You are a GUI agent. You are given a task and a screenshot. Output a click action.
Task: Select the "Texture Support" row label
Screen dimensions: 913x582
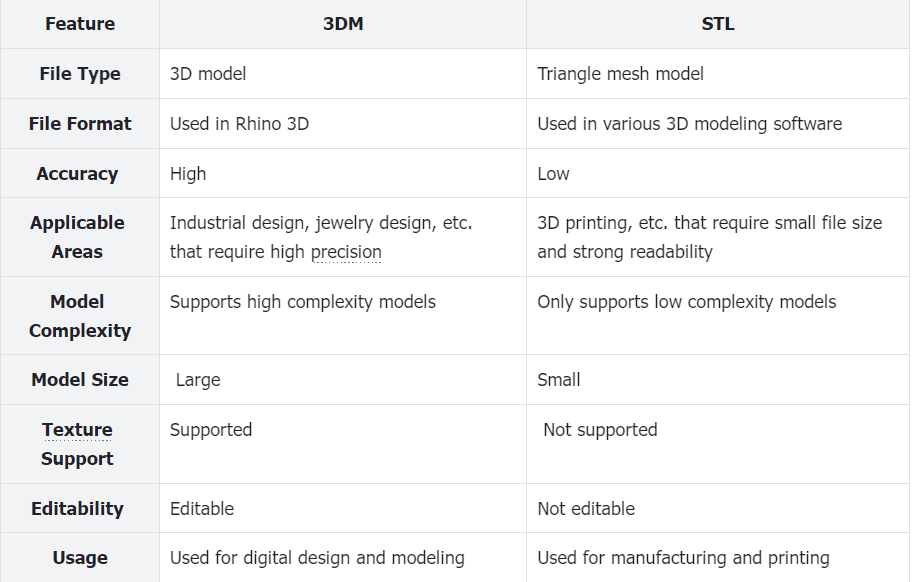point(80,444)
